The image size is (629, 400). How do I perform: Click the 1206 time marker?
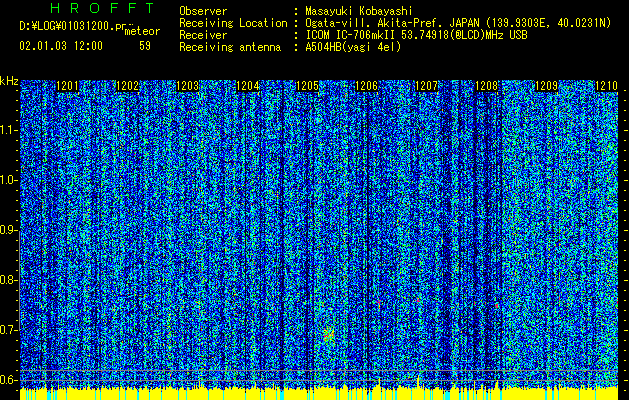coord(367,86)
